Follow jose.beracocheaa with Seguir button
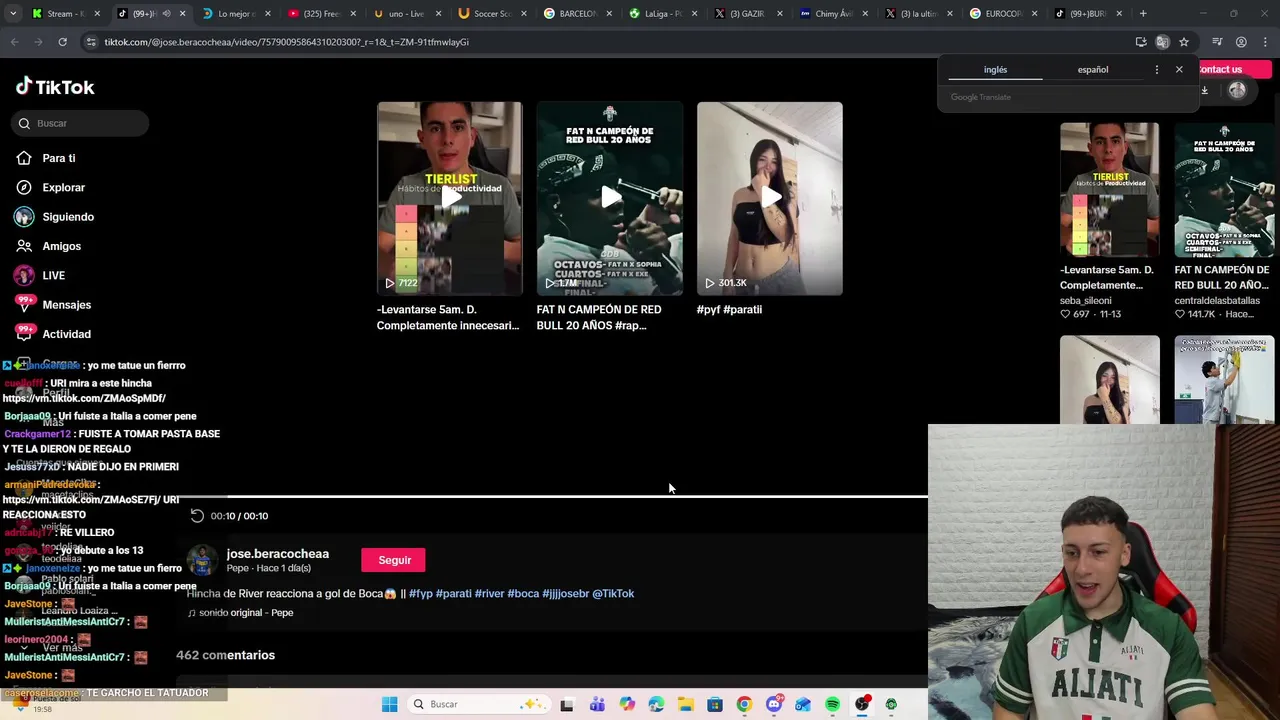Image resolution: width=1280 pixels, height=720 pixels. pyautogui.click(x=394, y=560)
